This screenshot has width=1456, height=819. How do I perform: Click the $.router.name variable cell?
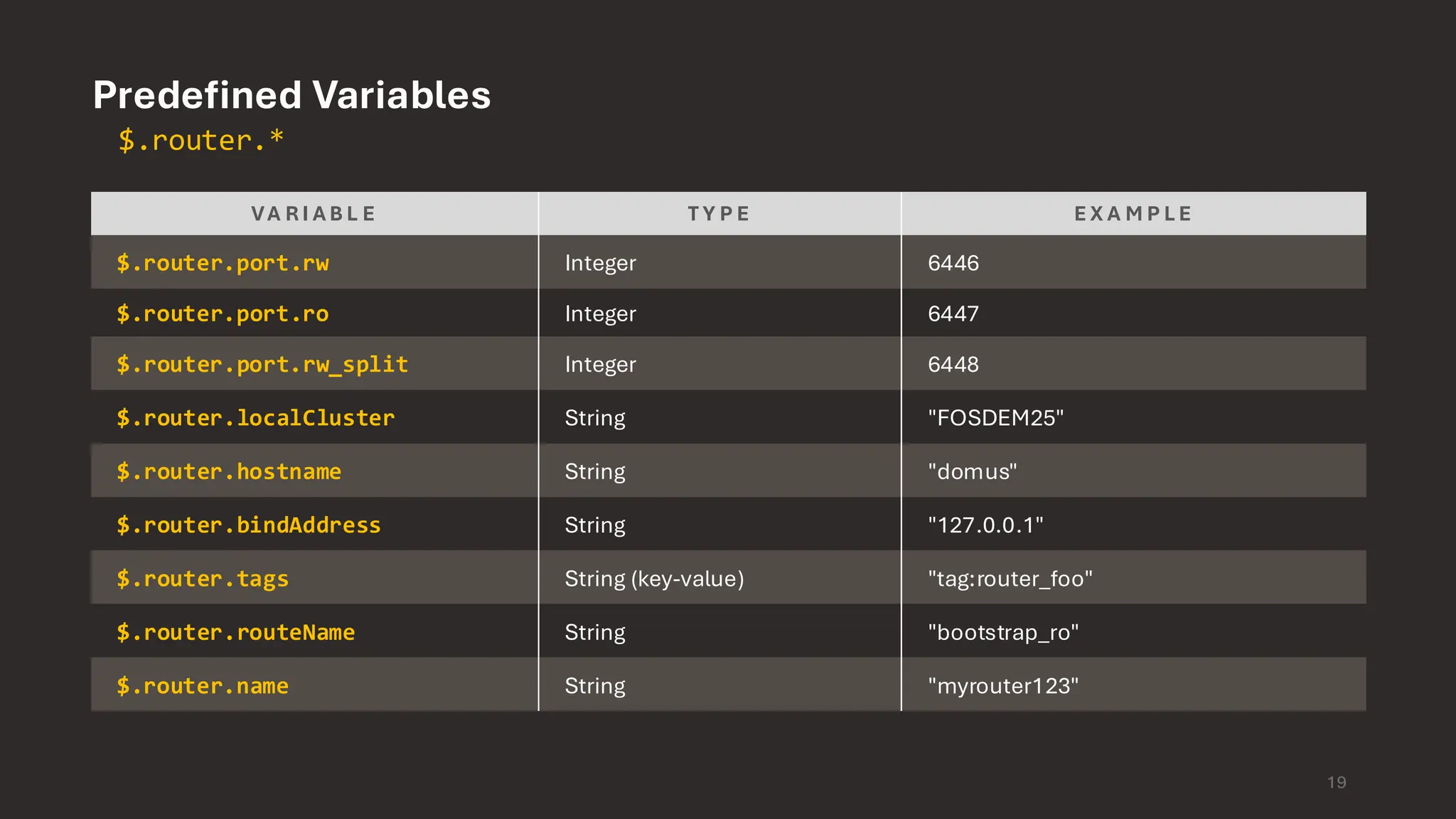(203, 686)
